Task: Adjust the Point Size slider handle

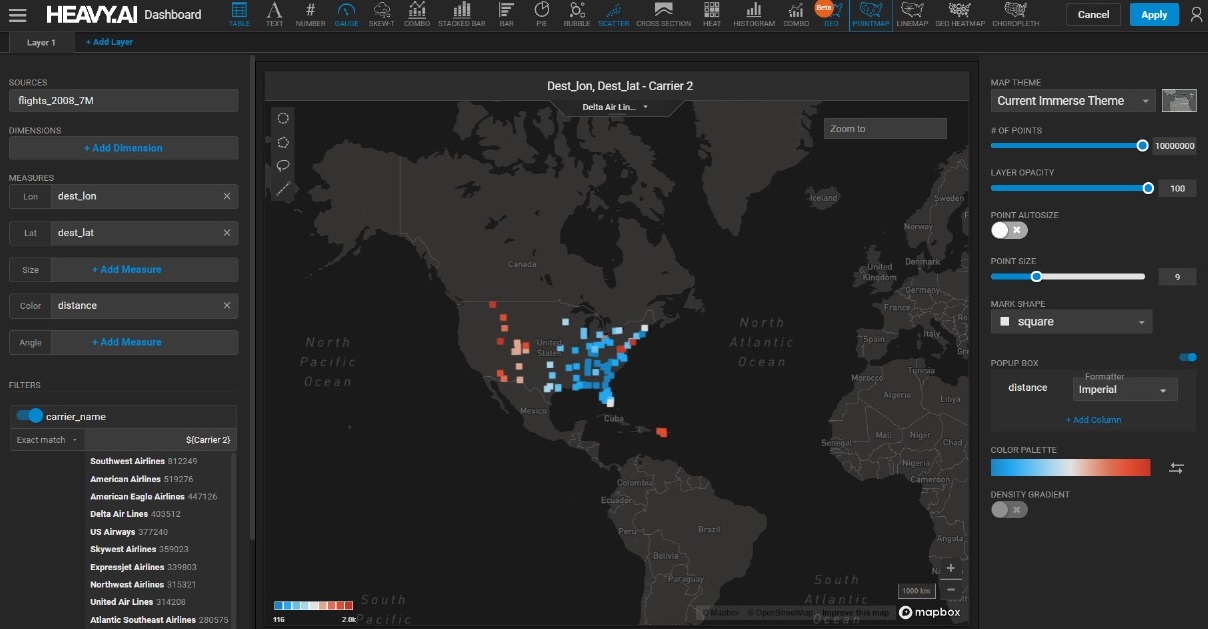Action: click(1036, 277)
